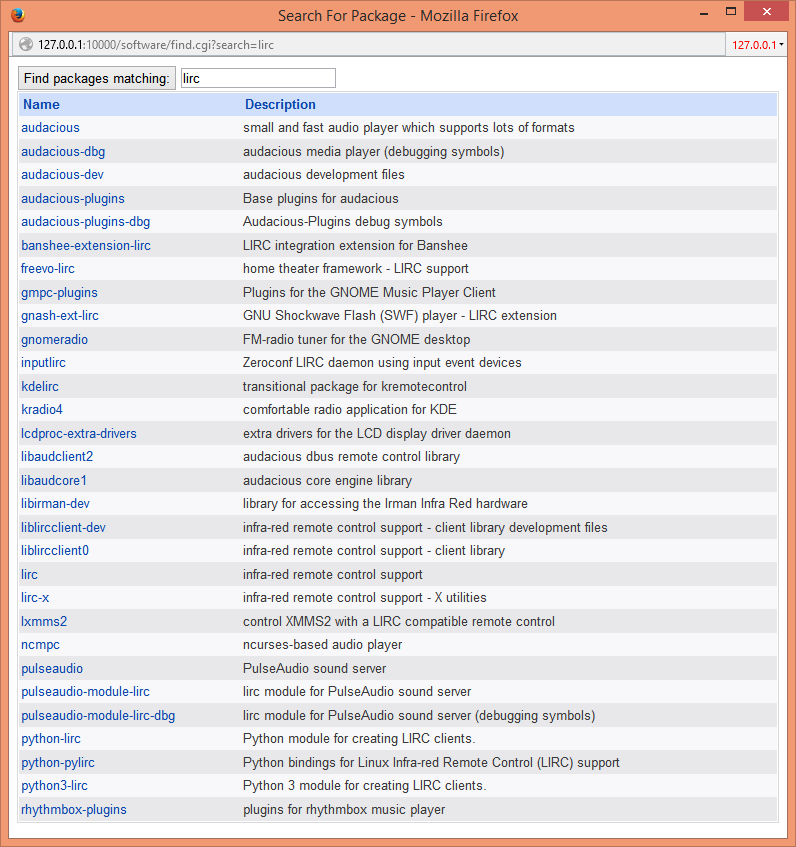This screenshot has width=796, height=847.
Task: Open the pulseaudio package link
Action: click(x=52, y=668)
